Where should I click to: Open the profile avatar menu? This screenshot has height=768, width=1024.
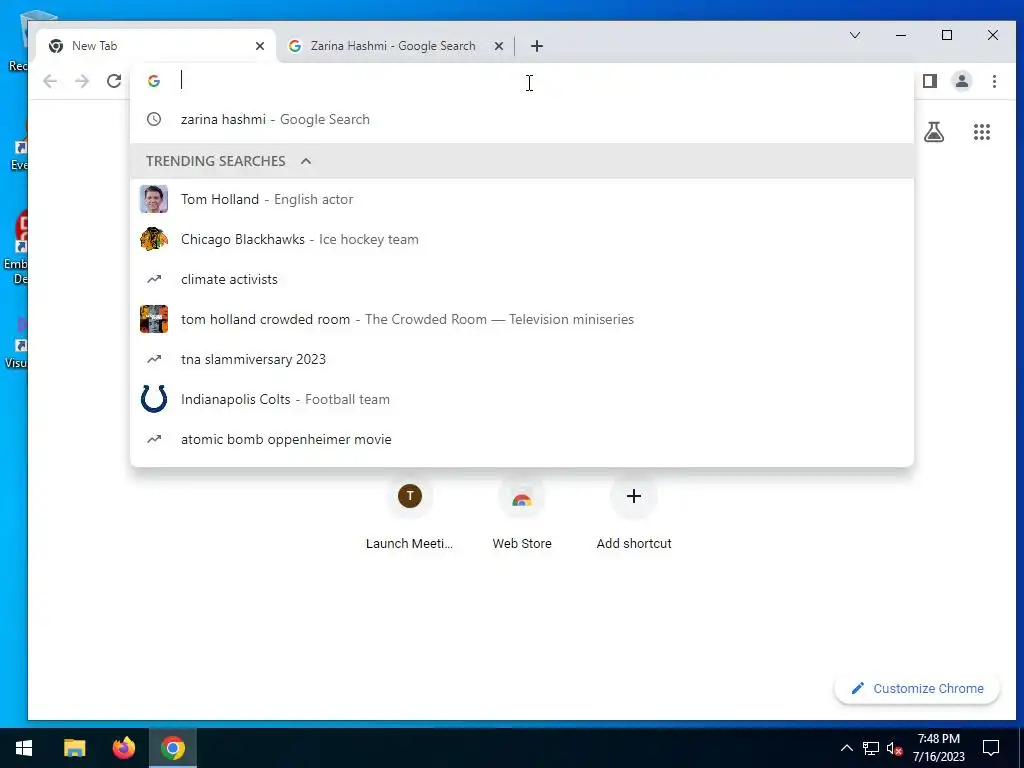pyautogui.click(x=962, y=81)
